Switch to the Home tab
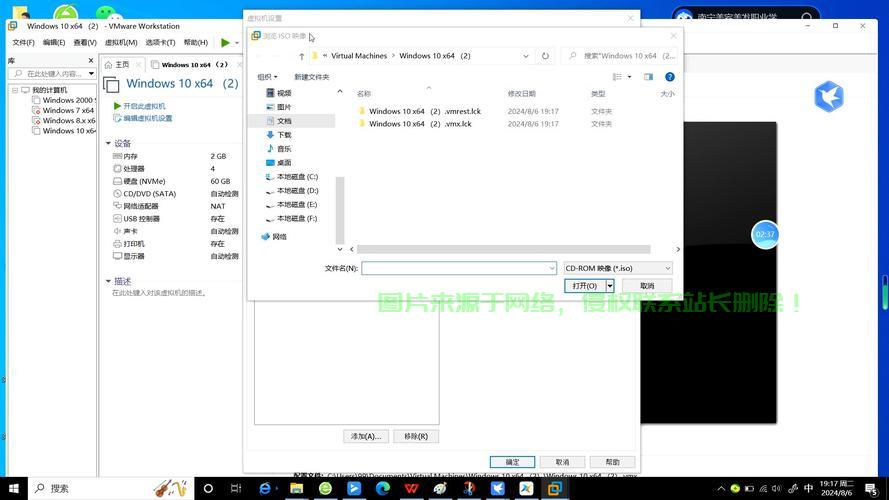 pos(121,64)
